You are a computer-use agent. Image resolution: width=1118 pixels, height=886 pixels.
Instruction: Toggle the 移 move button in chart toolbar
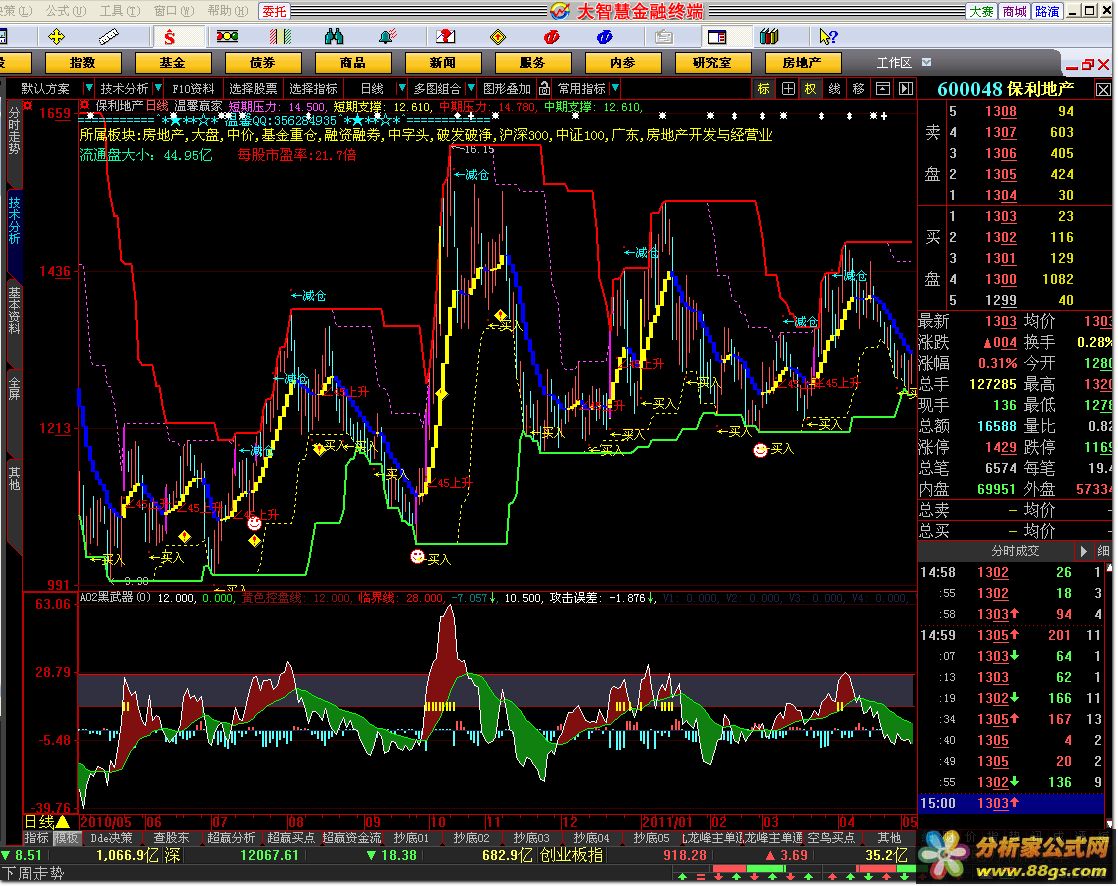pos(858,88)
